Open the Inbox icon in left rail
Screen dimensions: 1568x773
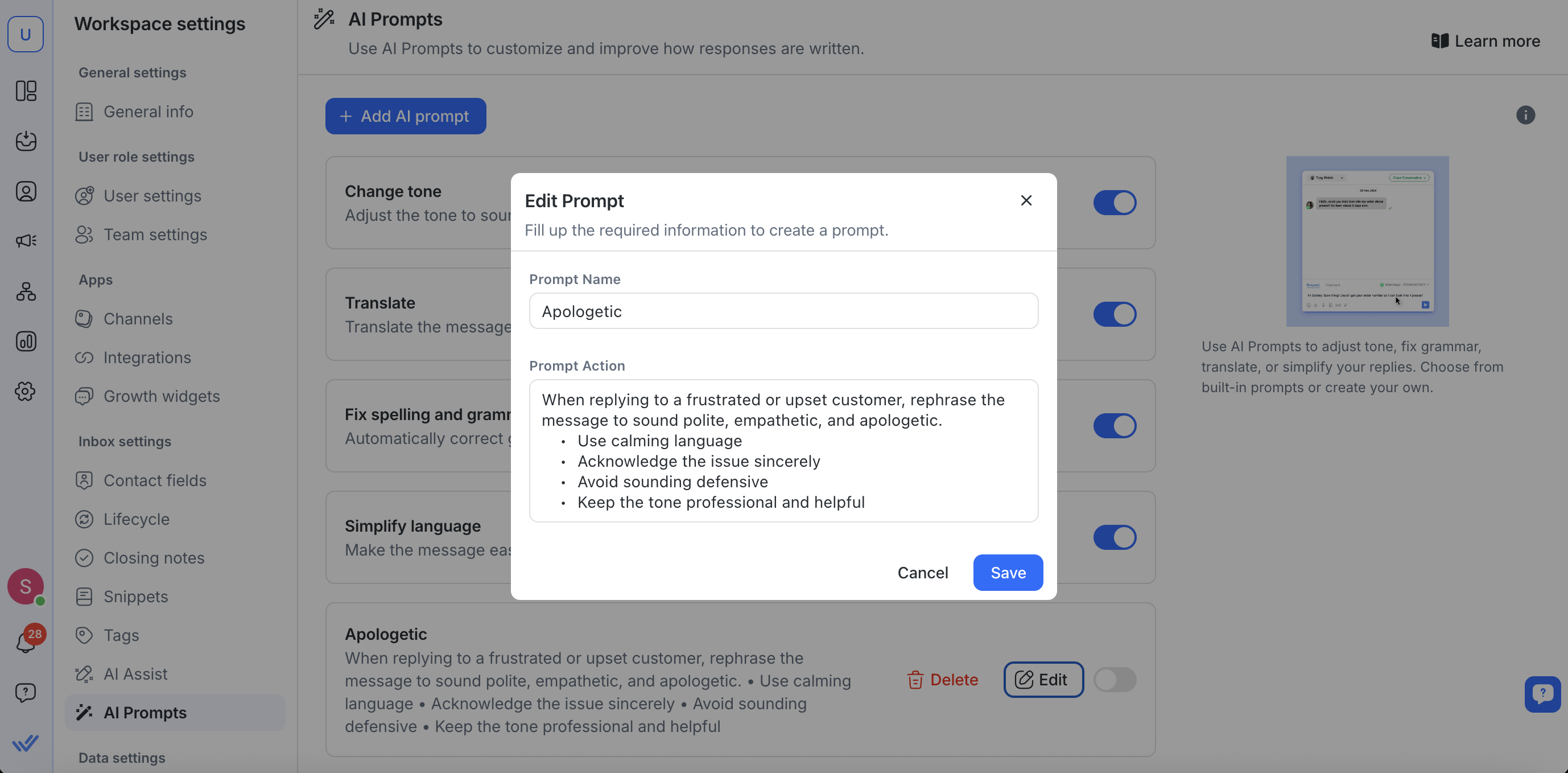pos(26,141)
